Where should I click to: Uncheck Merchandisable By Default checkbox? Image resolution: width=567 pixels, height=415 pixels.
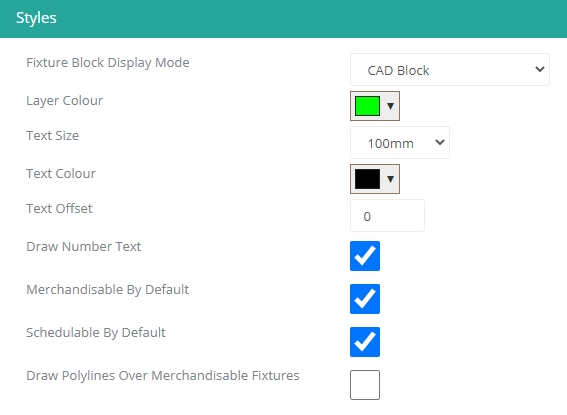click(x=364, y=299)
